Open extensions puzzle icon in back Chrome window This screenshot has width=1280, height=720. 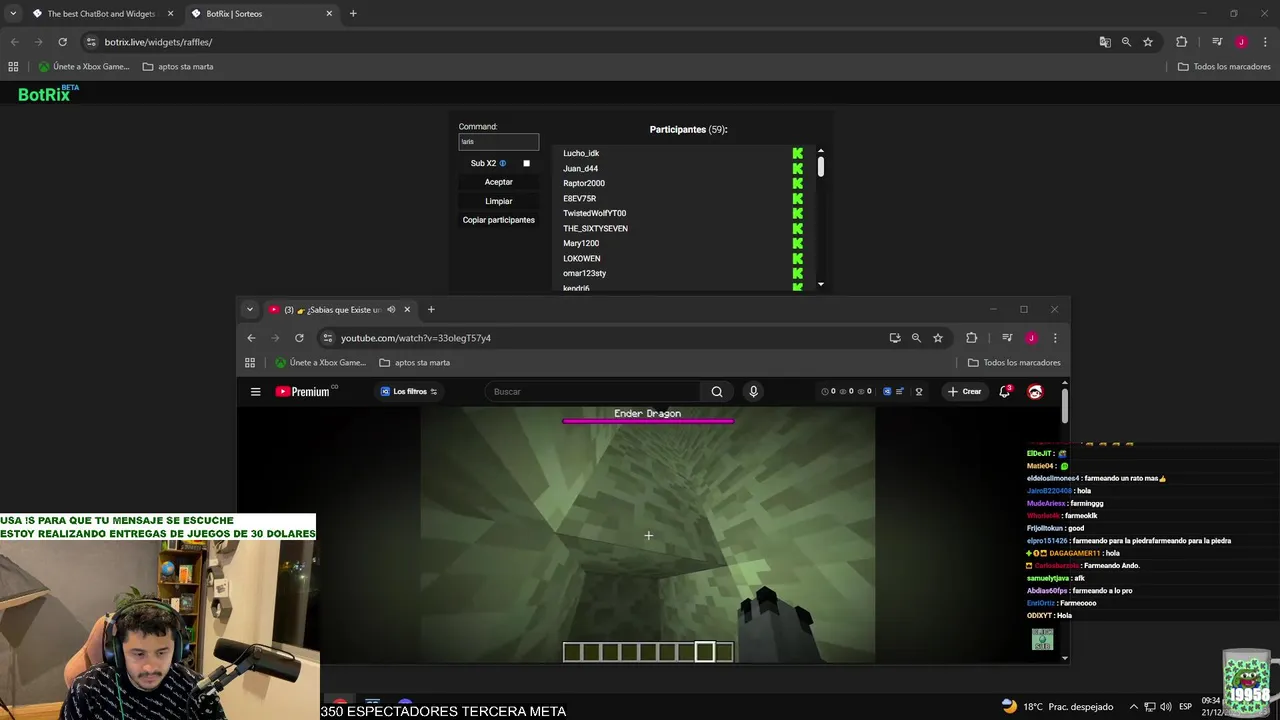point(1181,42)
